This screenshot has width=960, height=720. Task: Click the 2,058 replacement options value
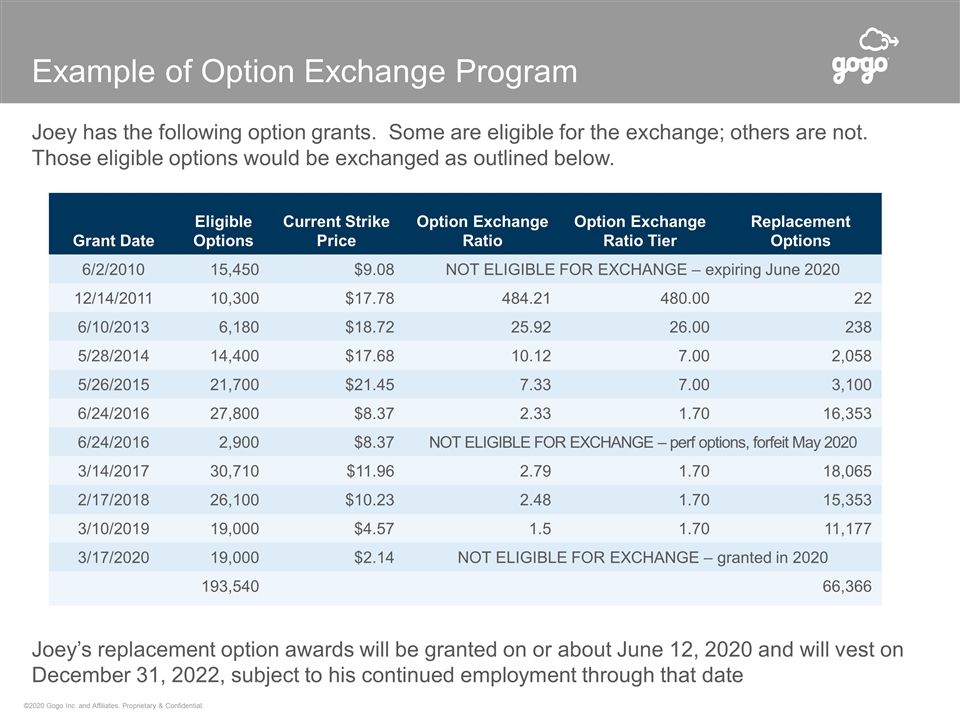tap(850, 356)
